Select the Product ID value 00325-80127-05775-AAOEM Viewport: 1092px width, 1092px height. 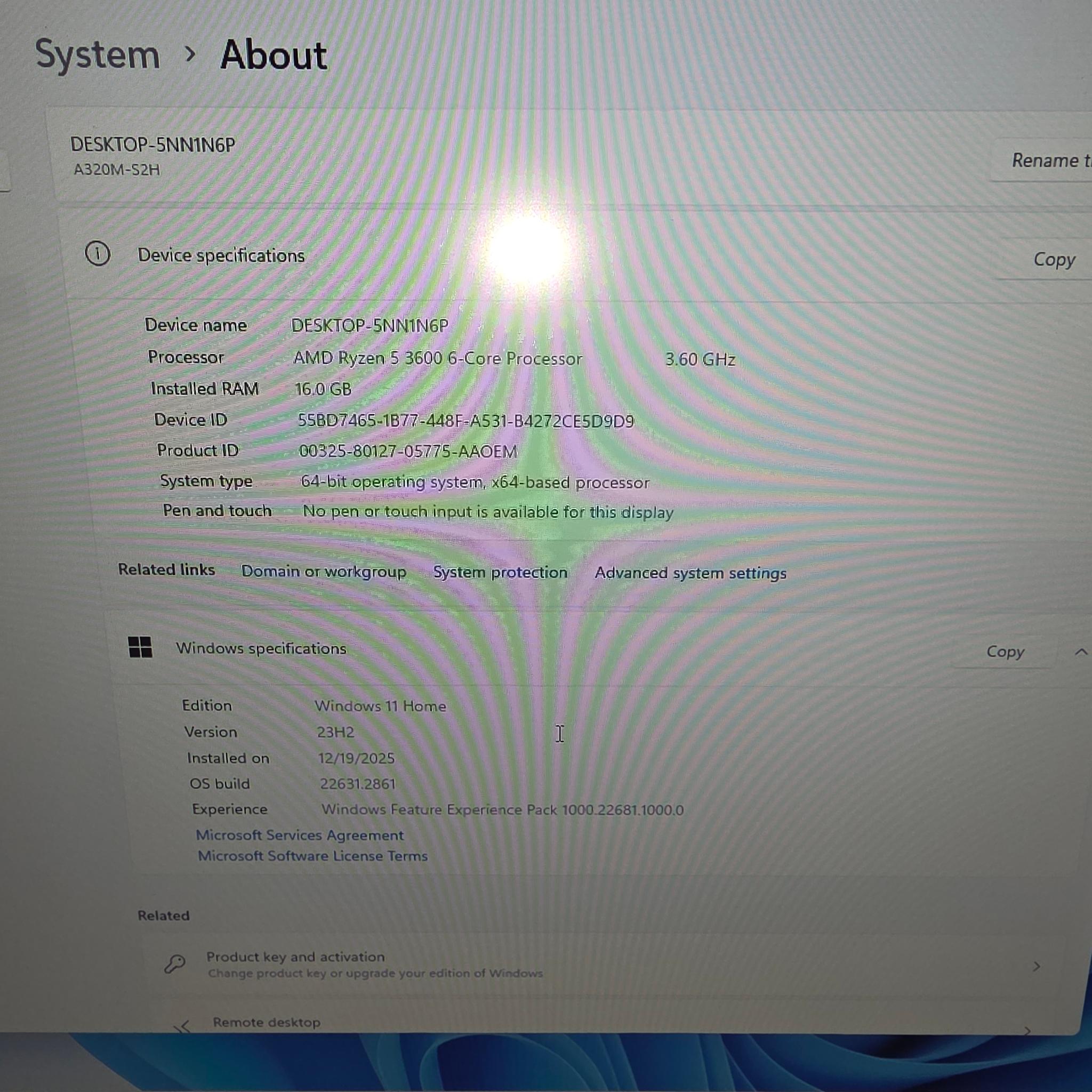[x=407, y=451]
